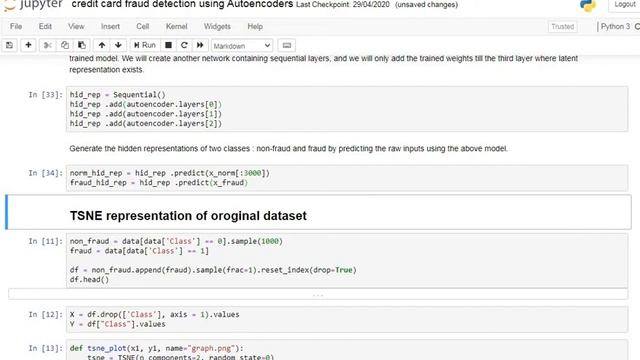640x360 pixels.
Task: Click the 'df.head()' code line
Action: coord(89,280)
